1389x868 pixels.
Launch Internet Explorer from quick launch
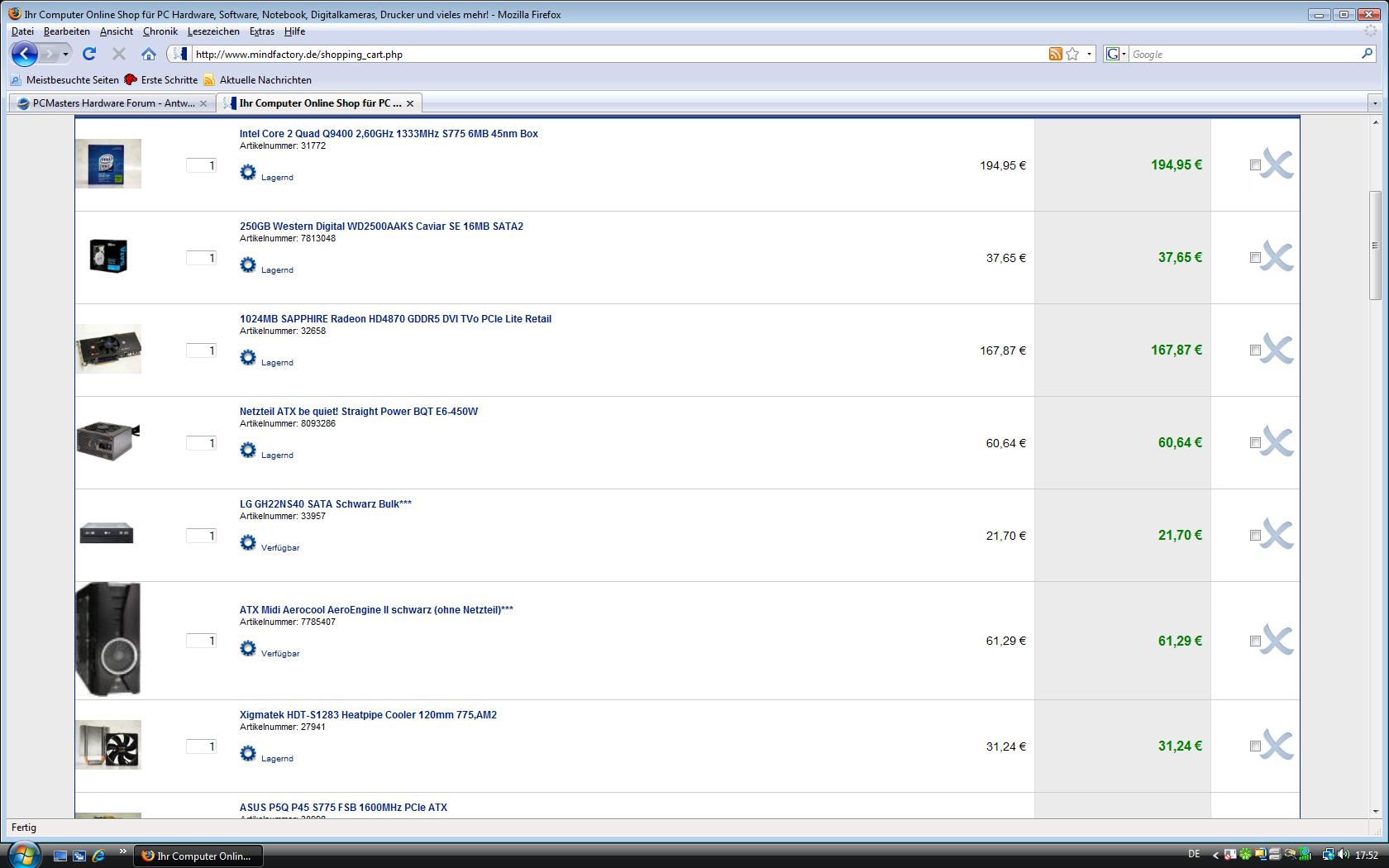pyautogui.click(x=98, y=856)
